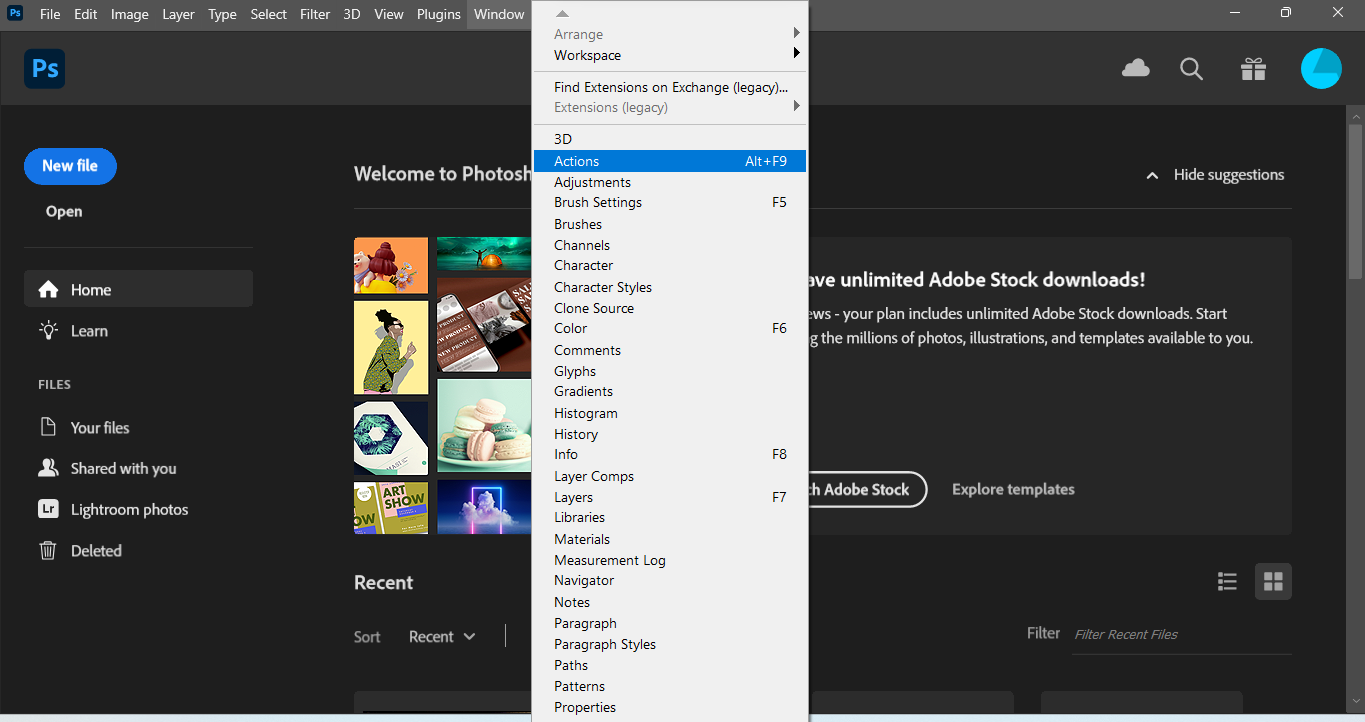Image resolution: width=1365 pixels, height=722 pixels.
Task: Click the New file button
Action: (70, 166)
